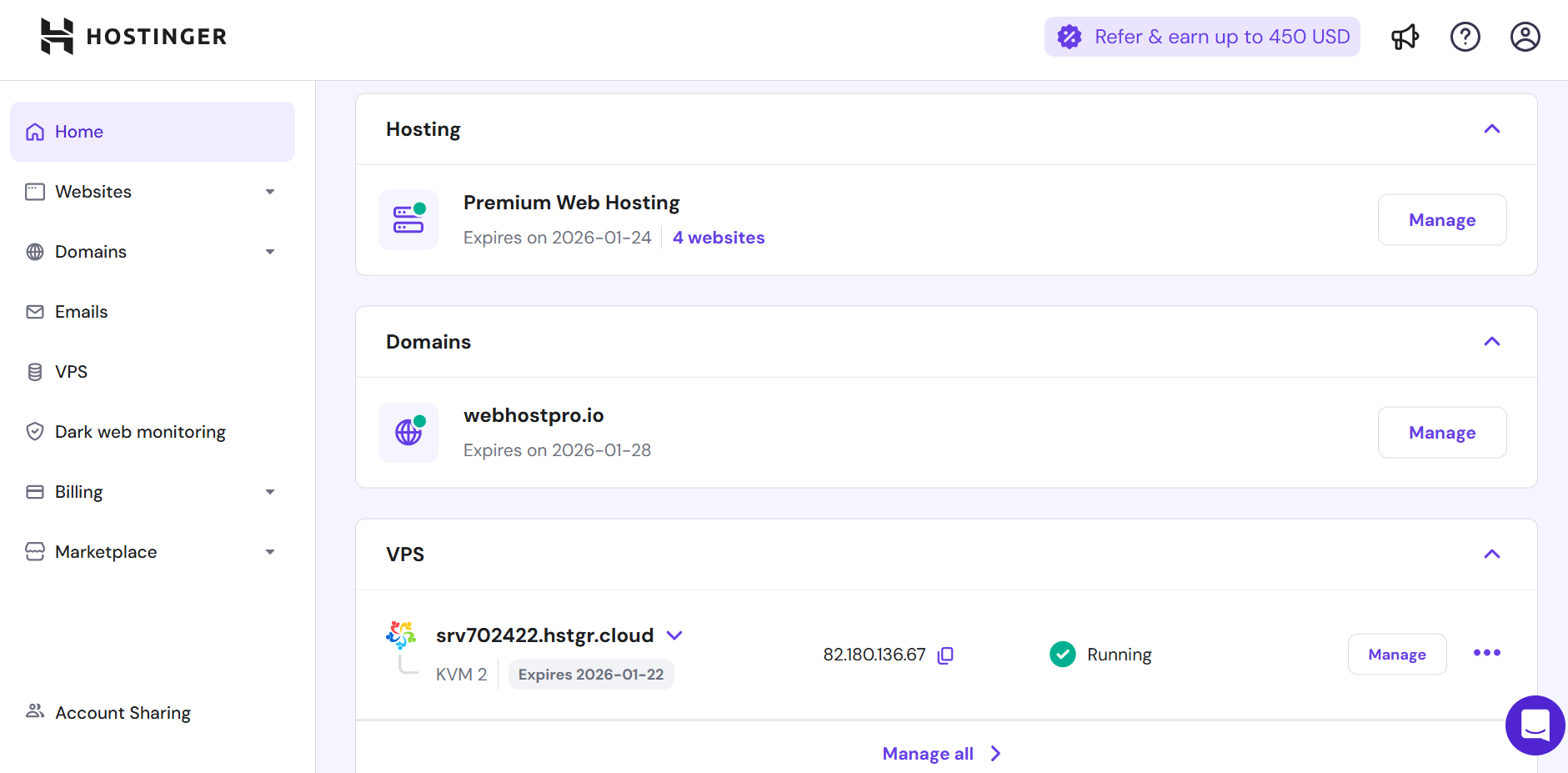The image size is (1568, 773).
Task: Click the srv702422.hstgr.cloud hostname
Action: click(x=544, y=635)
